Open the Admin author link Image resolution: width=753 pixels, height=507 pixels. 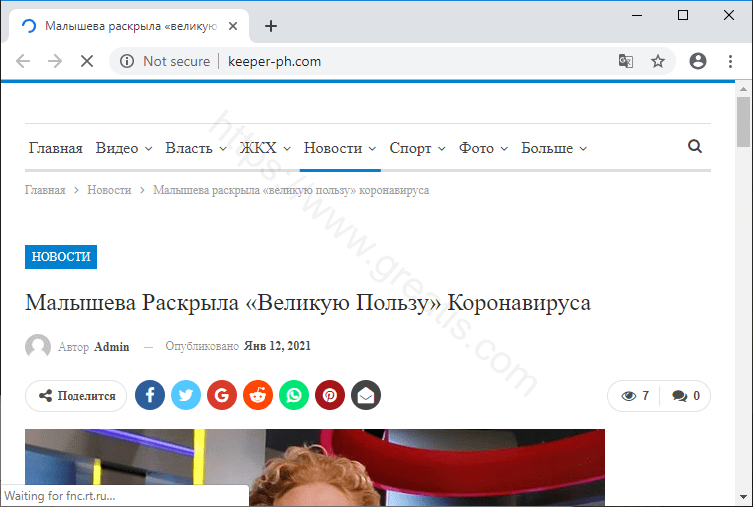111,347
